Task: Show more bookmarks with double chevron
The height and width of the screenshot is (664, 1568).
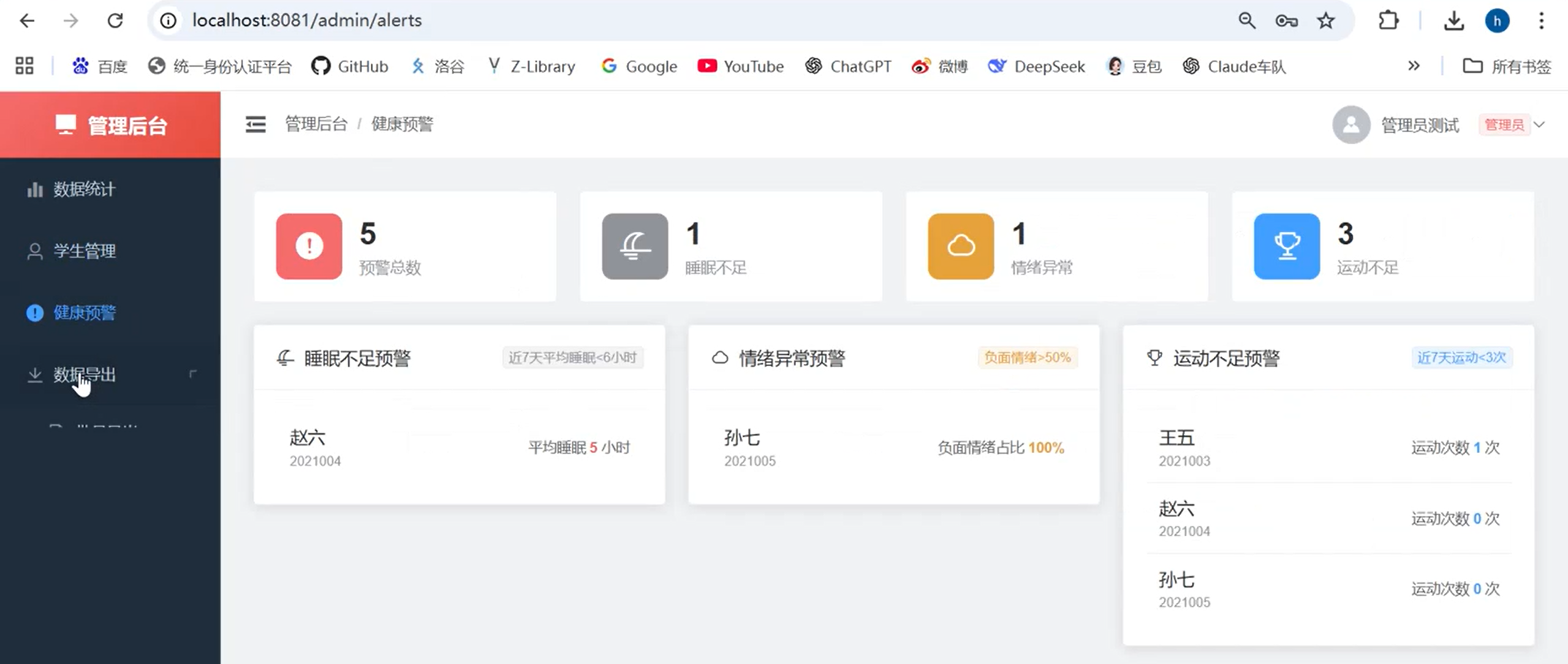Action: [1414, 66]
